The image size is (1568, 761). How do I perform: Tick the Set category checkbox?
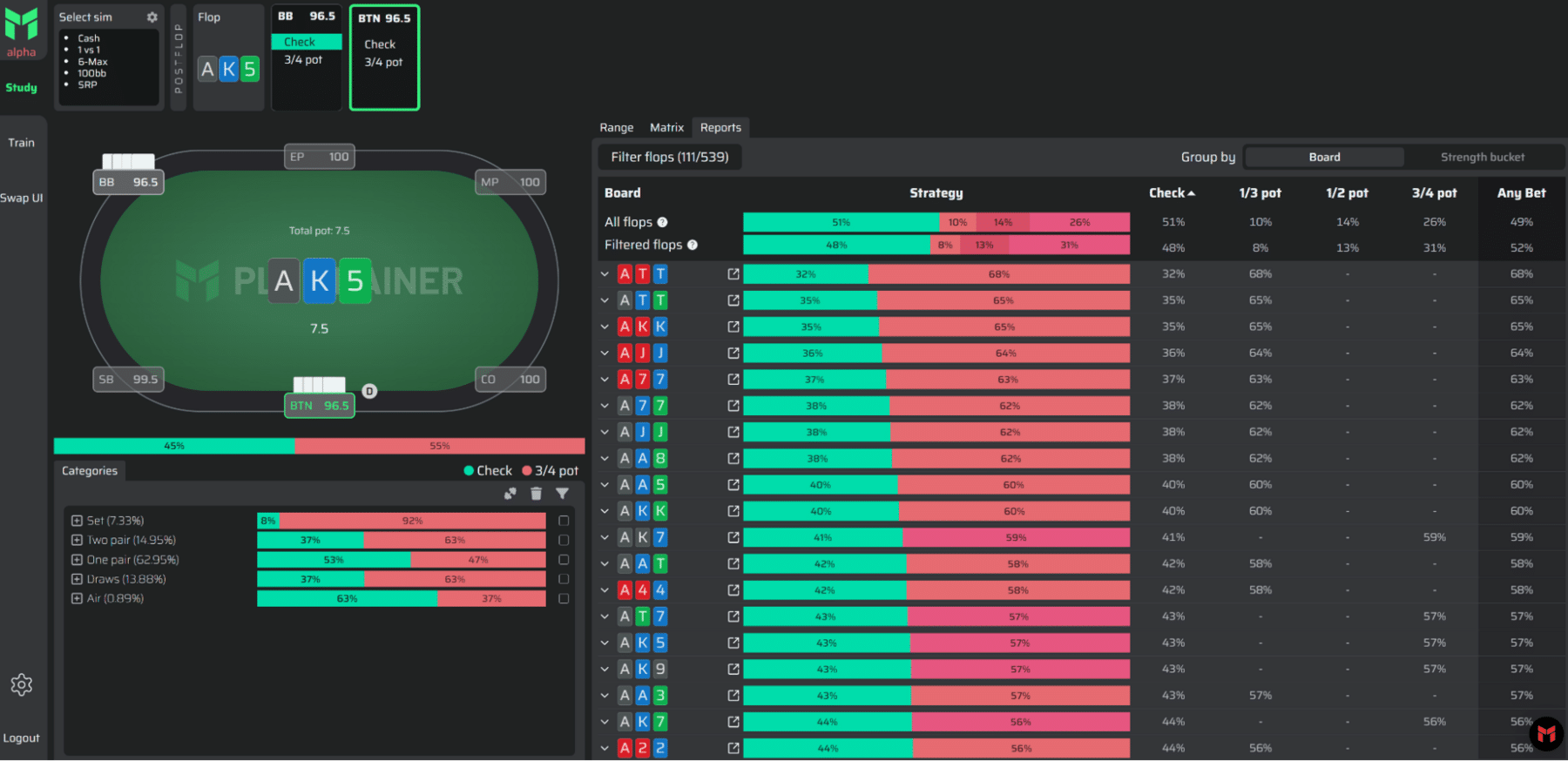pos(564,521)
